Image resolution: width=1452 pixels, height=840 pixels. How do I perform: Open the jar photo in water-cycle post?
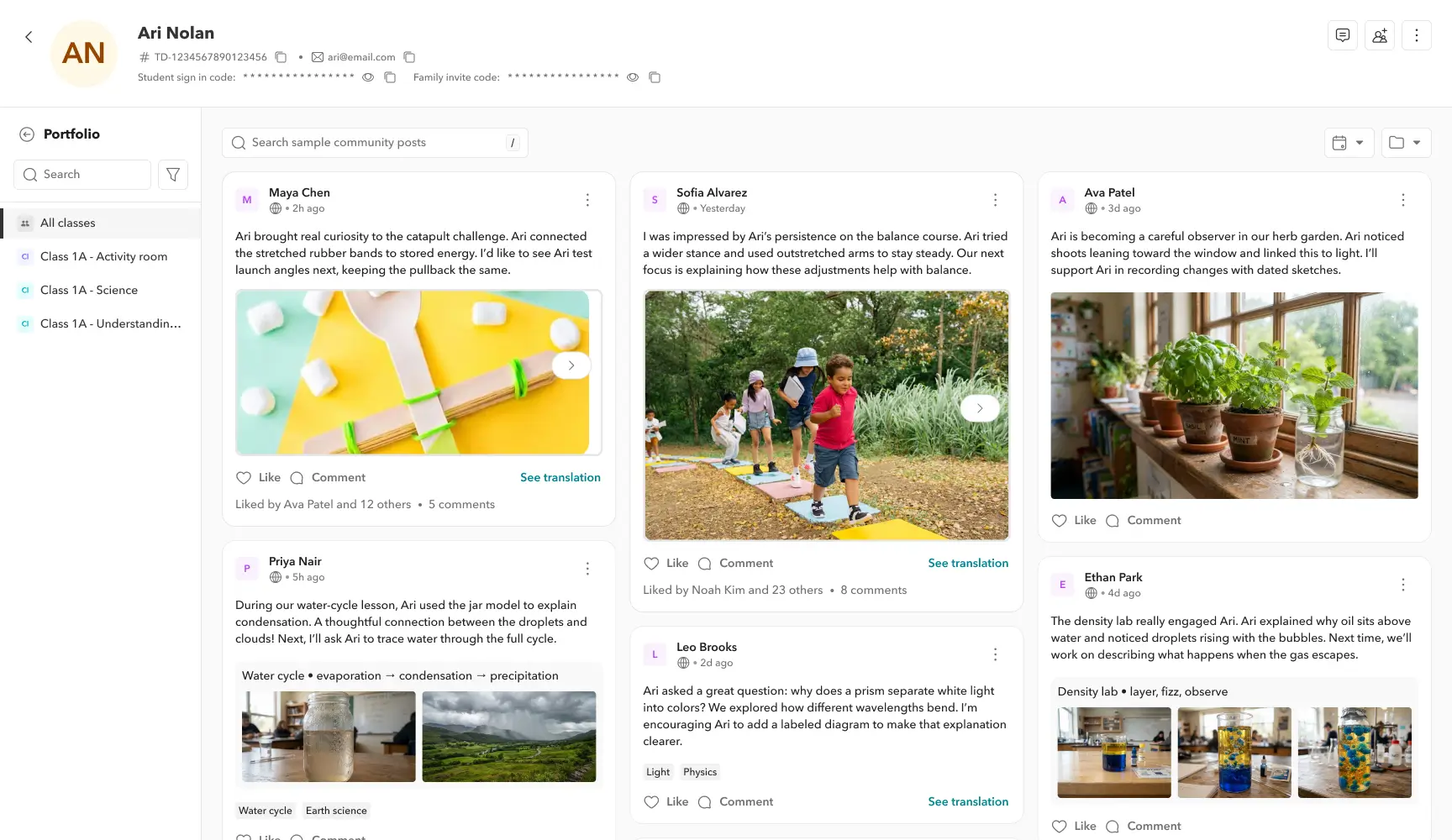(x=329, y=737)
